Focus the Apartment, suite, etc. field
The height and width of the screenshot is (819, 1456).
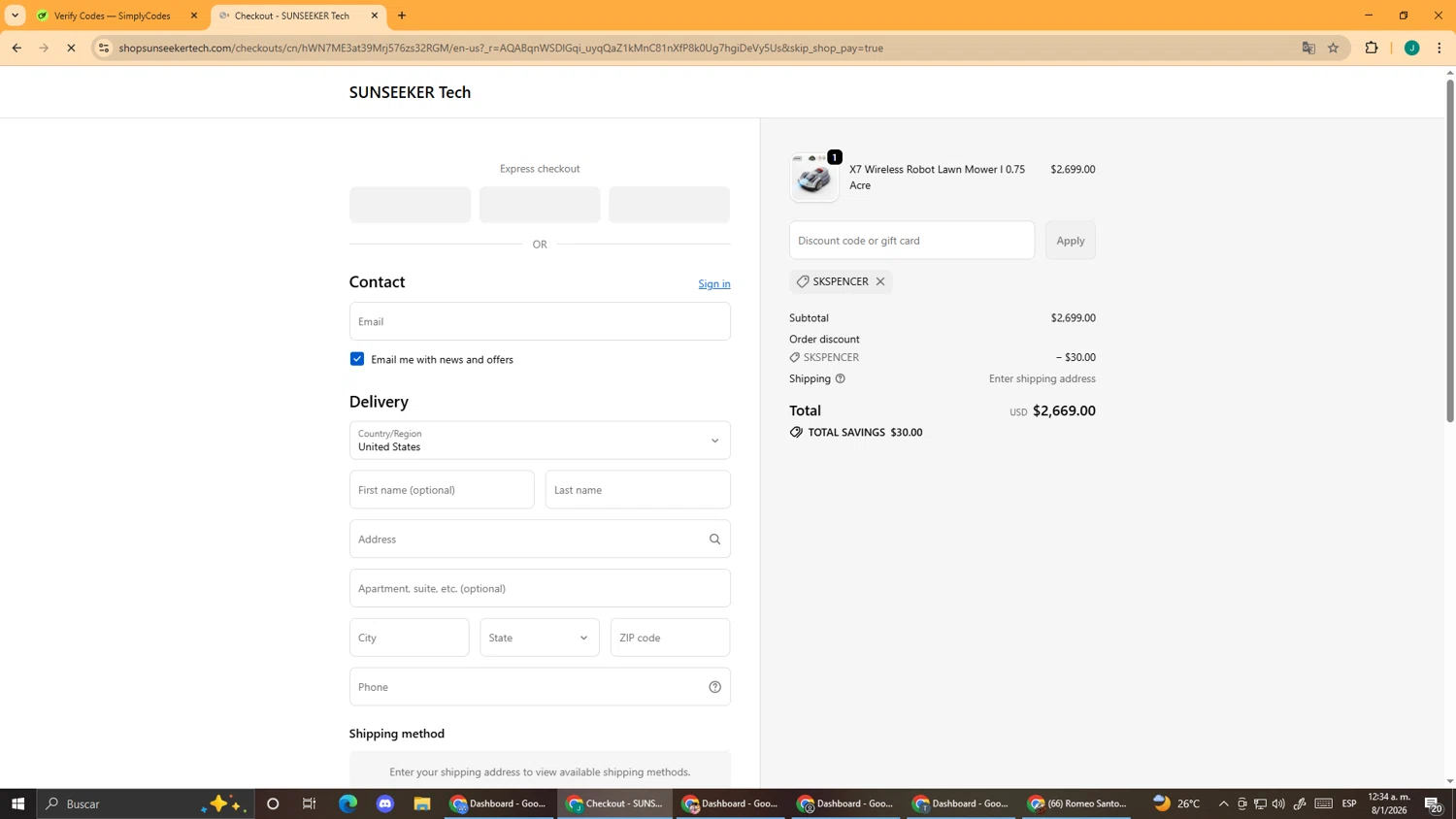[x=540, y=588]
